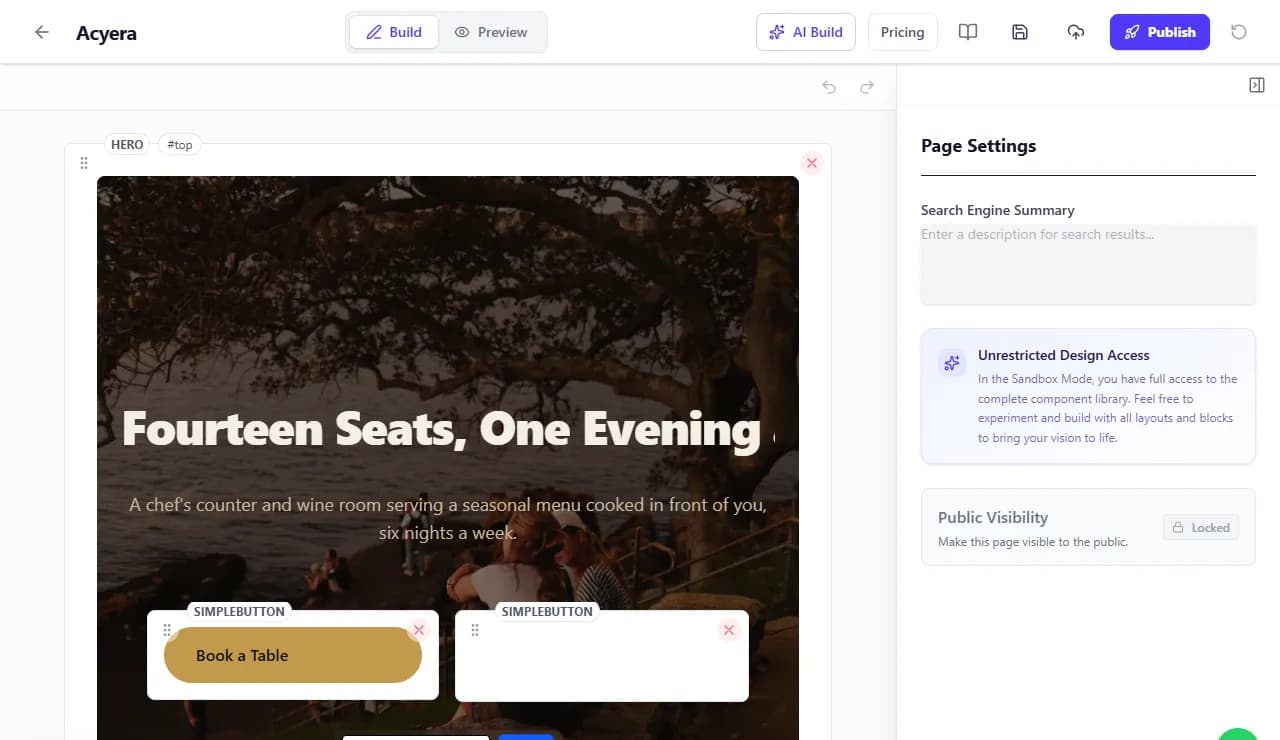
Task: Collapse the Page Settings side panel
Action: 1257,86
